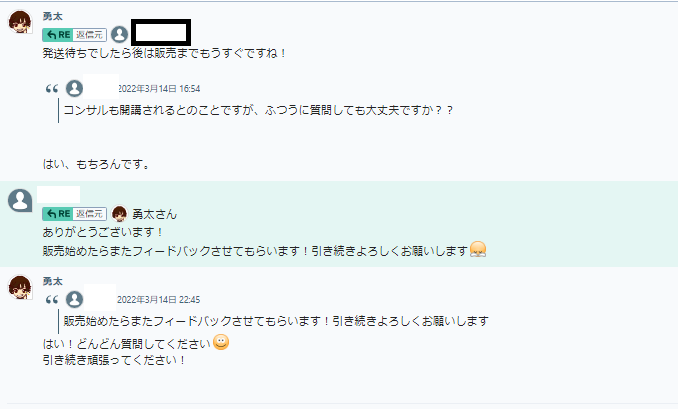The image size is (678, 409).
Task: Click 勇太's avatar on the bottom message
Action: [x=19, y=288]
